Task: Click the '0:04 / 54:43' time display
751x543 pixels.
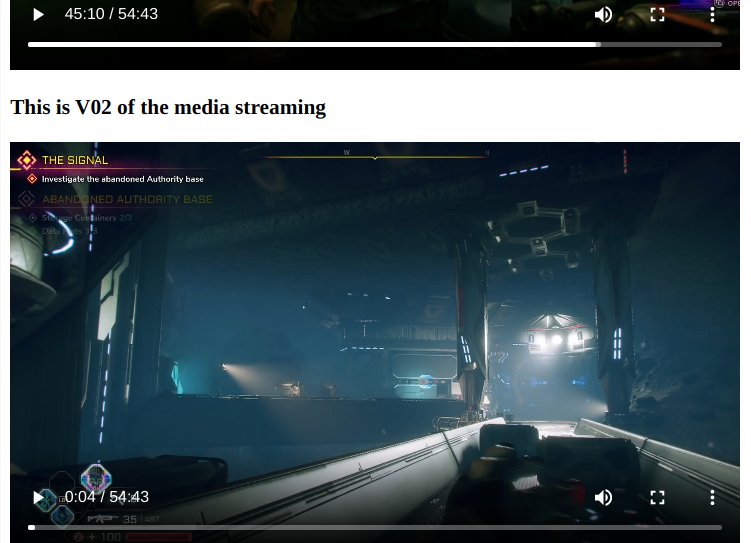Action: tap(107, 497)
